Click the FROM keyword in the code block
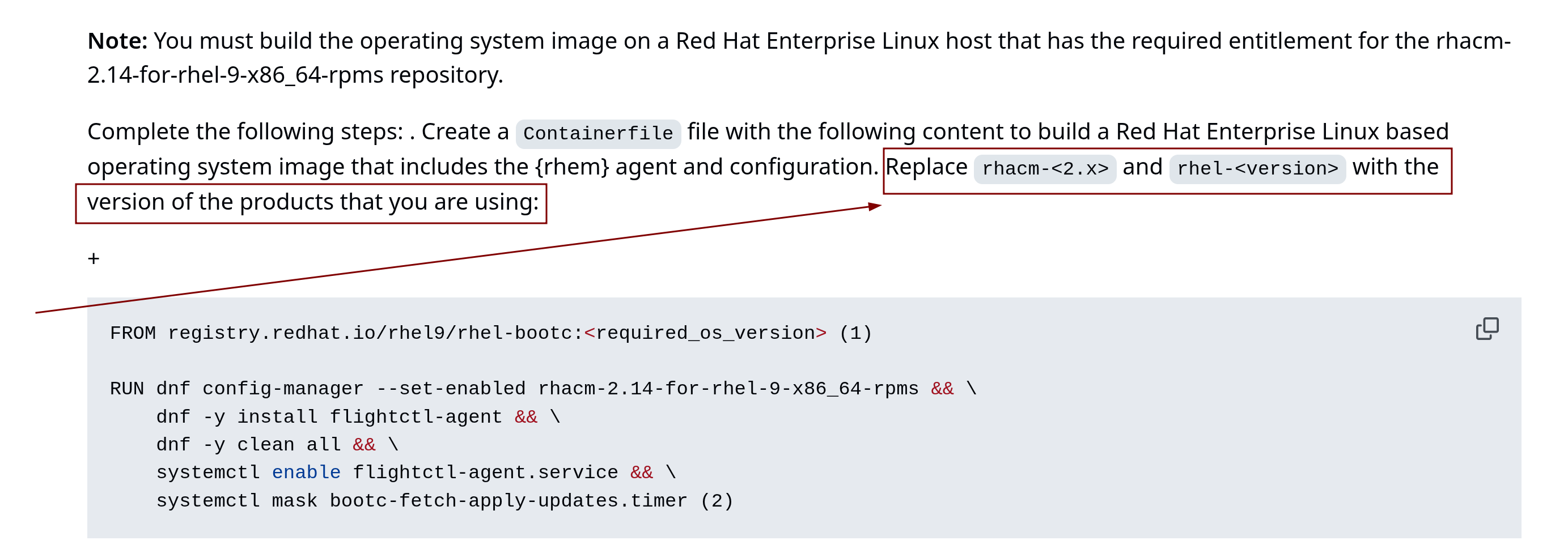This screenshot has height=553, width=1568. click(x=133, y=333)
